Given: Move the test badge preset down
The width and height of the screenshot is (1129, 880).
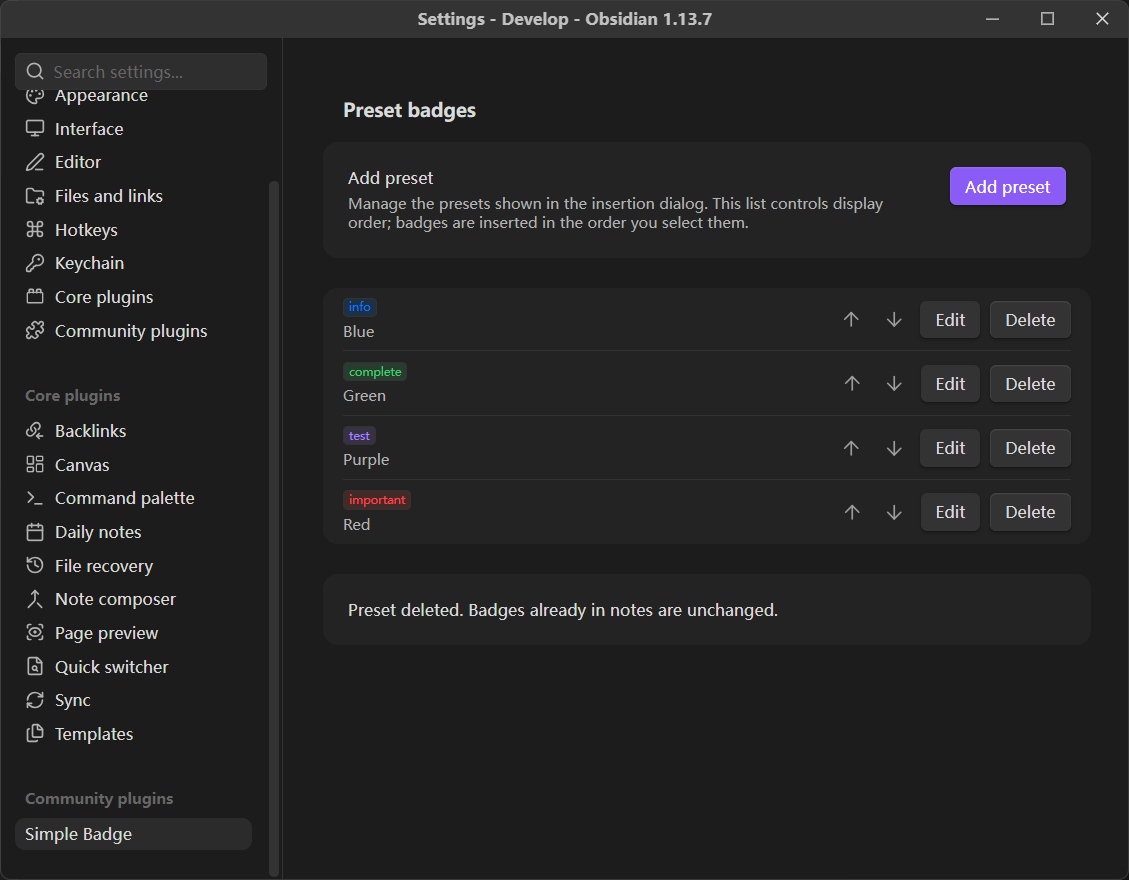Looking at the screenshot, I should click(894, 447).
